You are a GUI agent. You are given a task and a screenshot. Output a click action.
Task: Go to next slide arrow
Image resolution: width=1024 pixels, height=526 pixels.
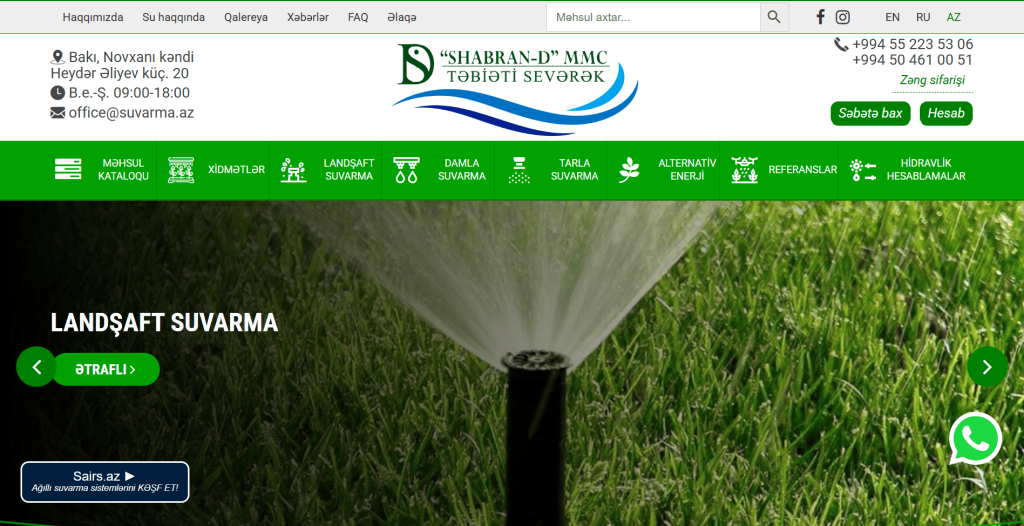(987, 367)
